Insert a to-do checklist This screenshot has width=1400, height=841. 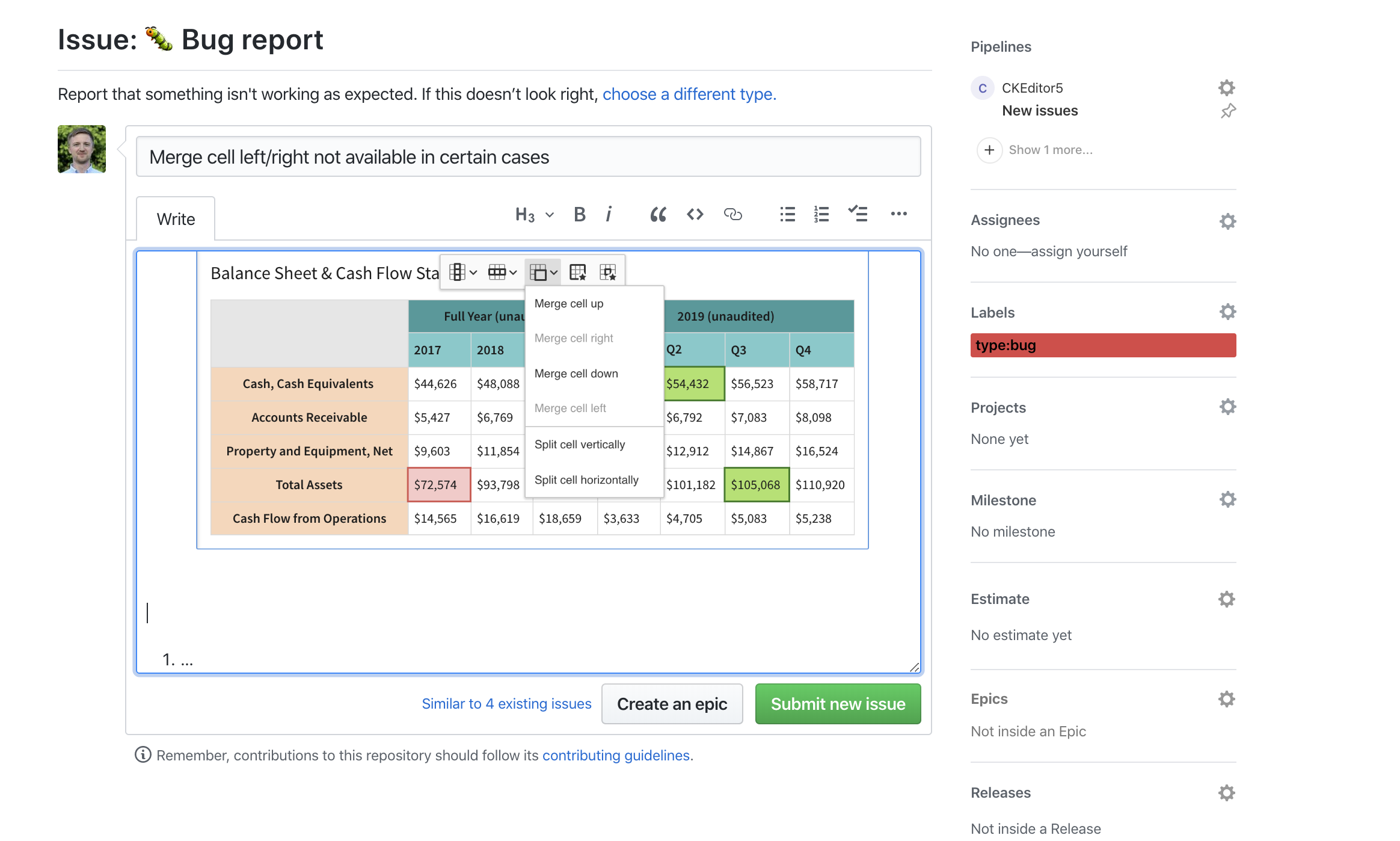858,214
